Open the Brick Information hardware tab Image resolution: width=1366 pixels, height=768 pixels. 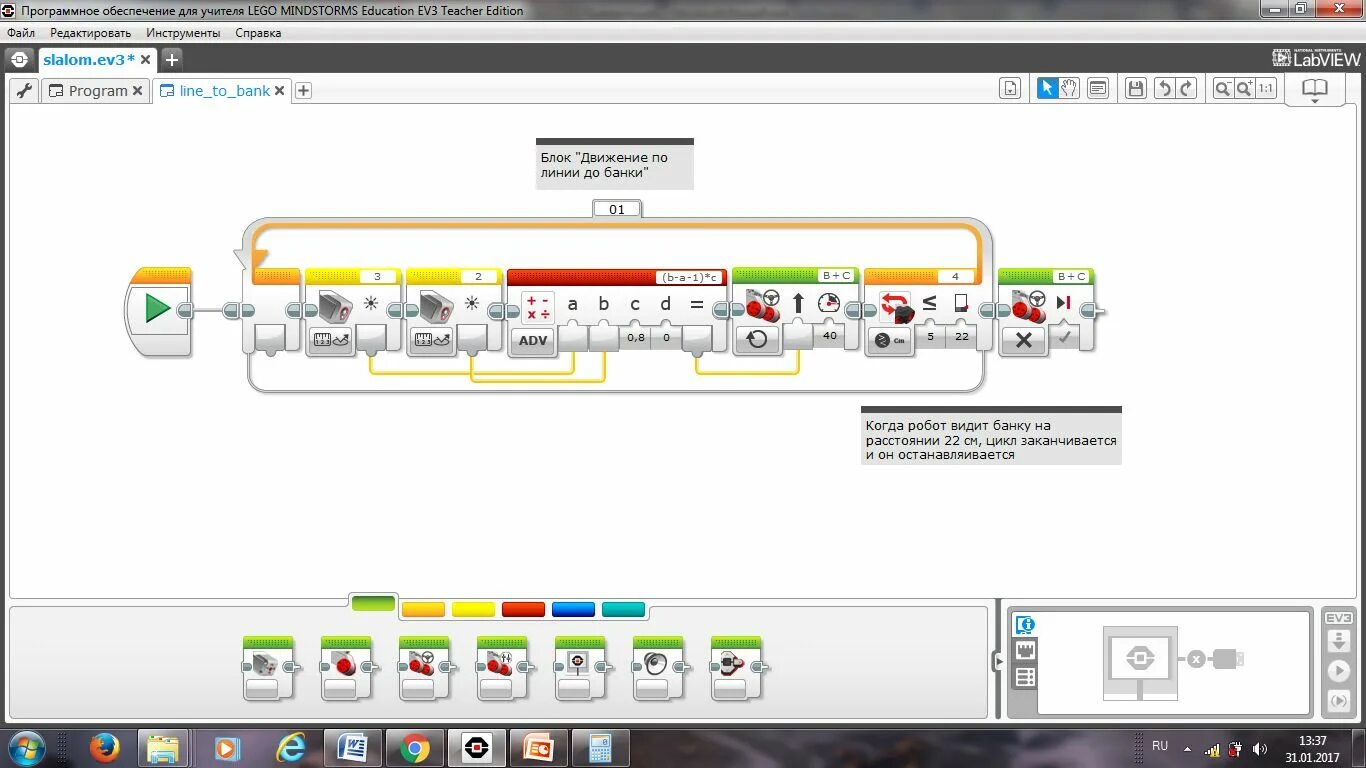[x=1024, y=625]
